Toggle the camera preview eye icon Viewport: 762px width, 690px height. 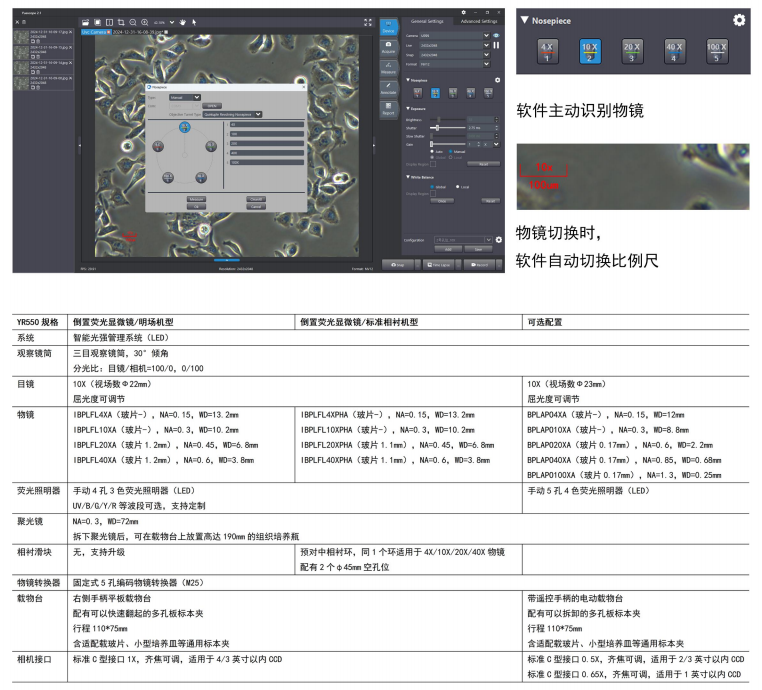click(x=496, y=35)
